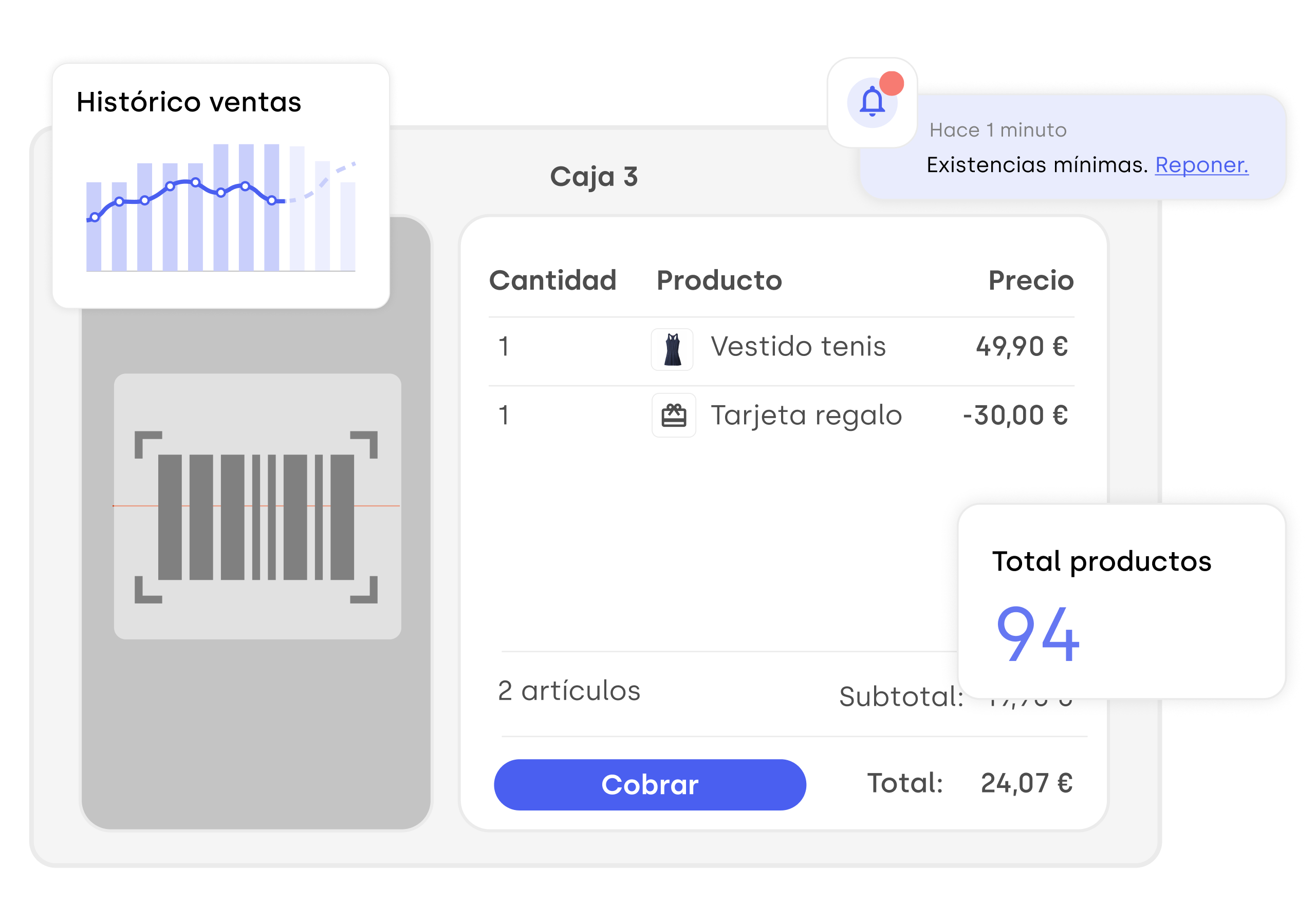Click the 'Subtotal:' label

click(900, 696)
